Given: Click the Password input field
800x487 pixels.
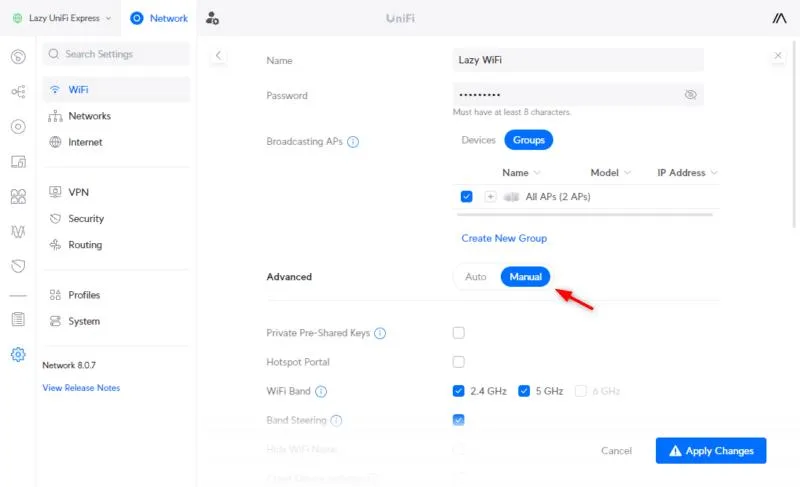Looking at the screenshot, I should pyautogui.click(x=578, y=95).
